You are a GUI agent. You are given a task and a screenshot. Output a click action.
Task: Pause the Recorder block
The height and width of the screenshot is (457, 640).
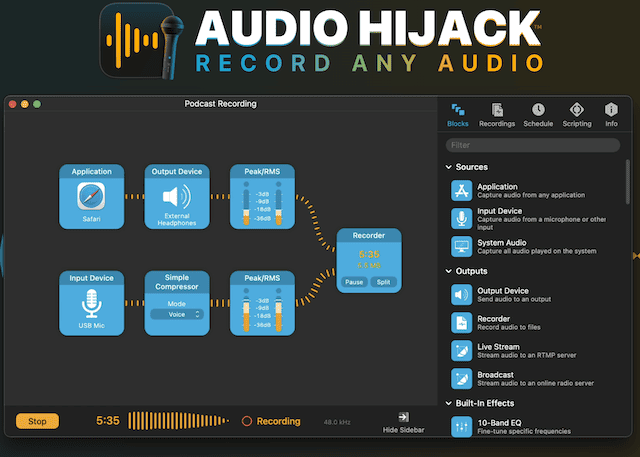pos(354,282)
